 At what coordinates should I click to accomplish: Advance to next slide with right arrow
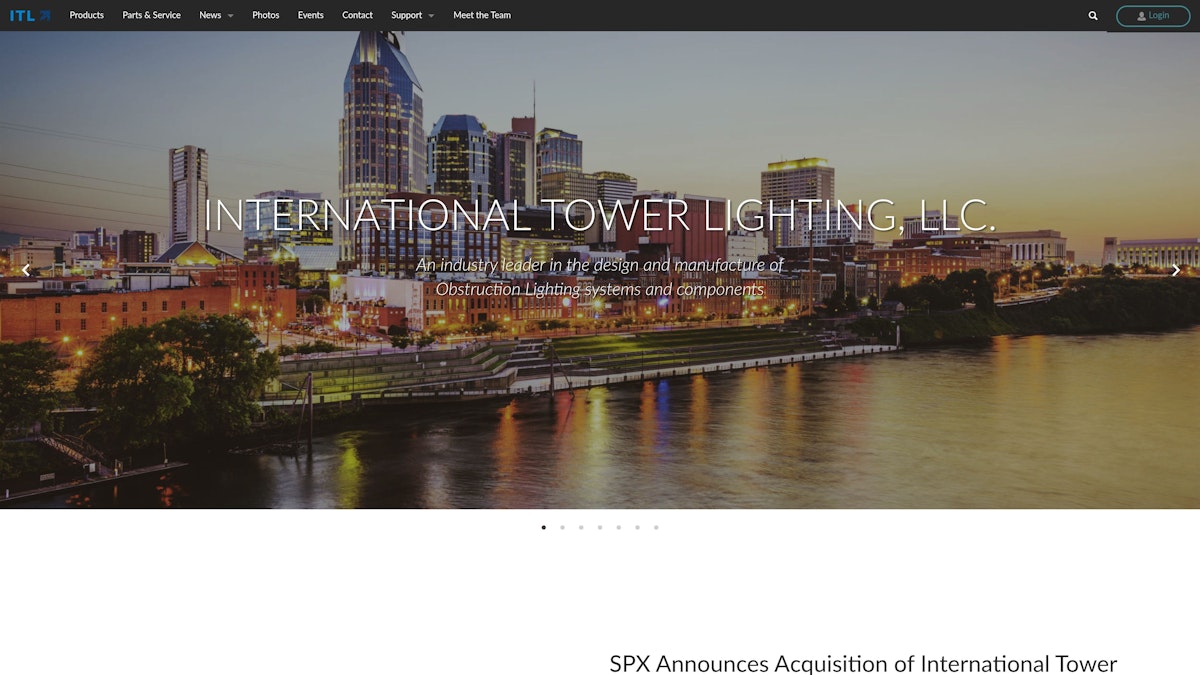coord(1176,270)
